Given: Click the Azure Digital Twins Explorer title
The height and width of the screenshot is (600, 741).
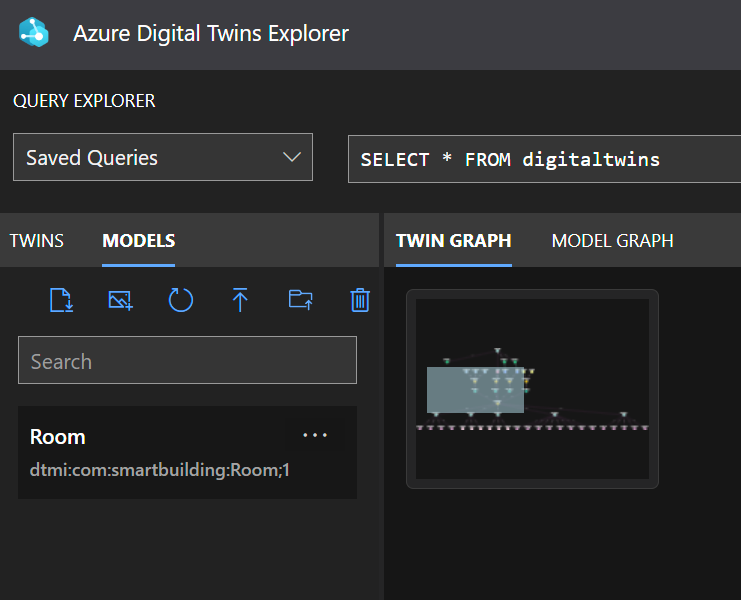Looking at the screenshot, I should [211, 34].
